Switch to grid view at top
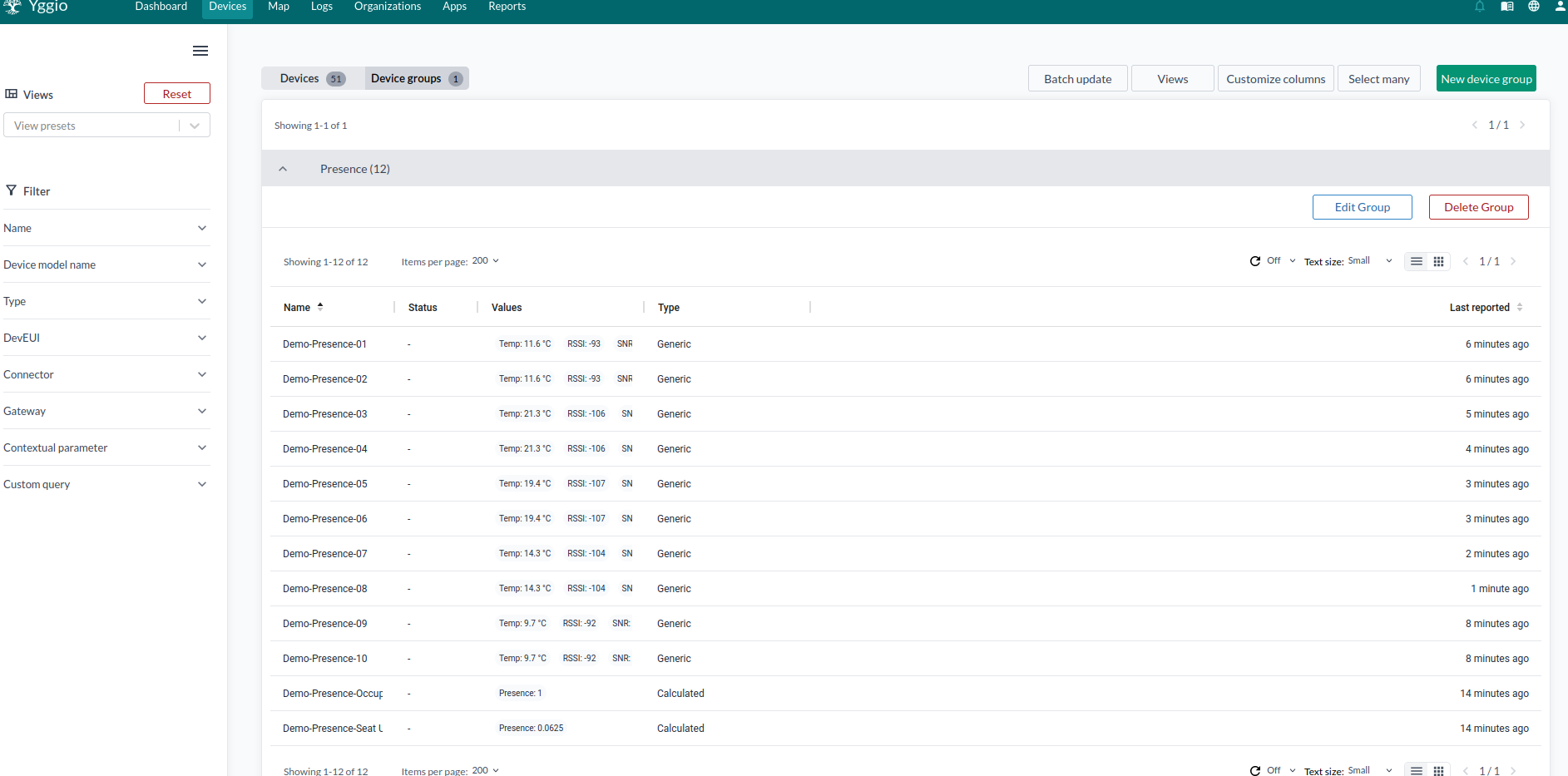This screenshot has height=776, width=1568. 1439,261
